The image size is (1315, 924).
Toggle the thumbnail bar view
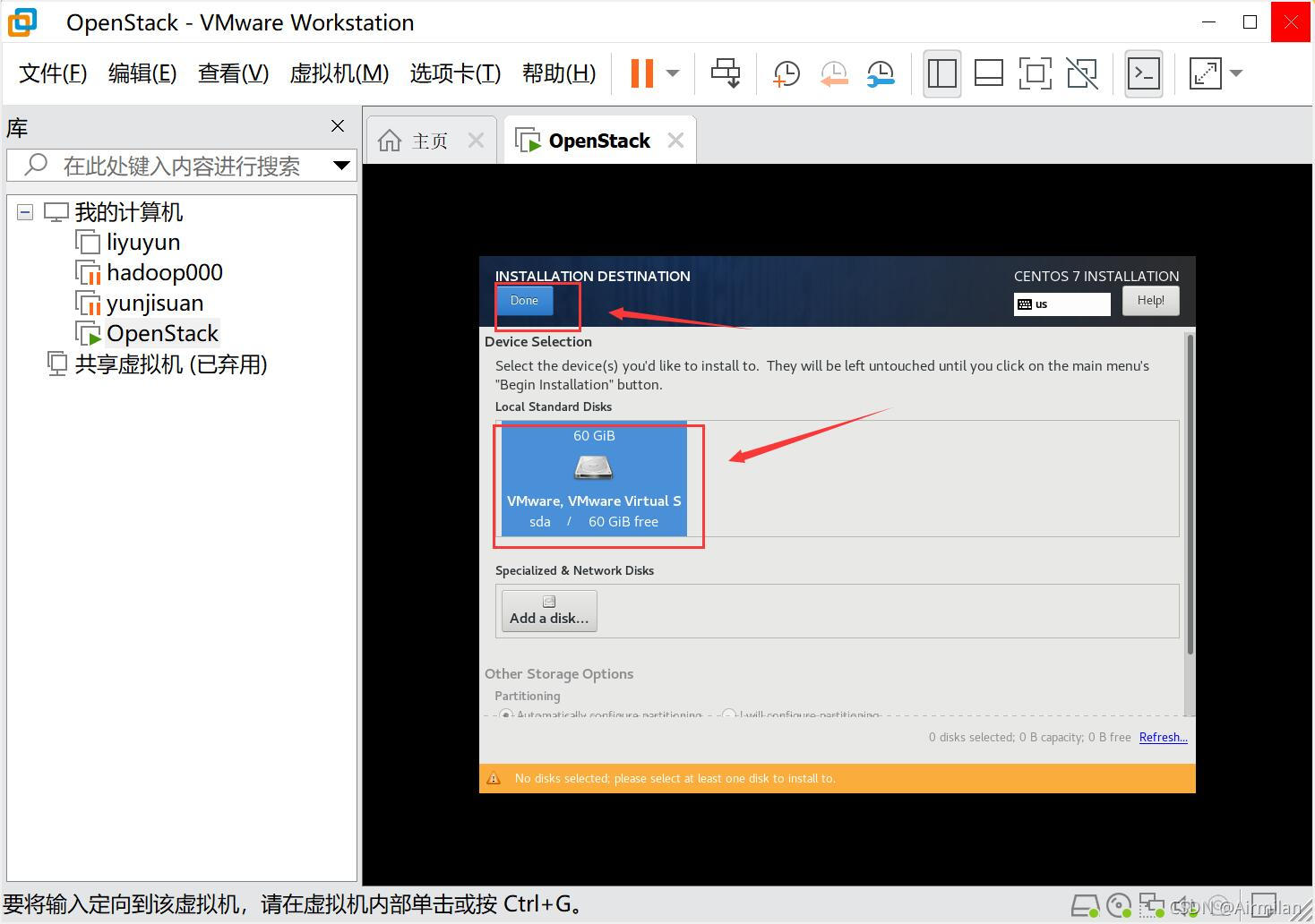coord(988,73)
